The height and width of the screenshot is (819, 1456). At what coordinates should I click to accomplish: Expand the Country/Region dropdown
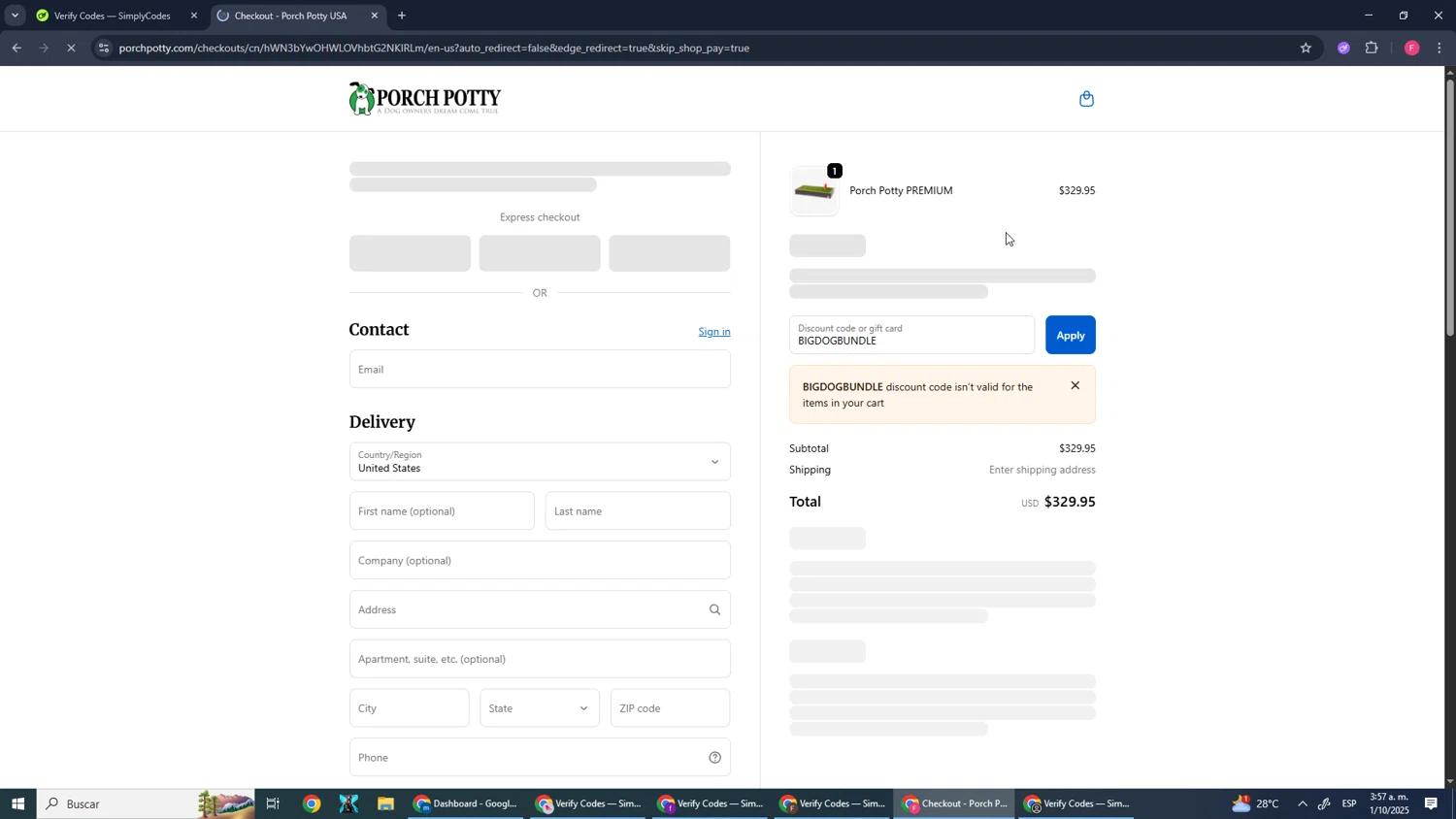point(540,462)
